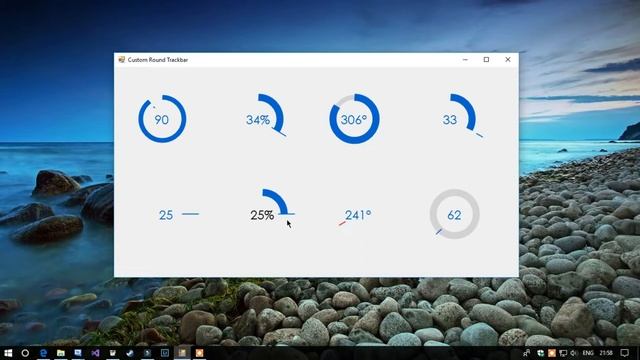Open the People icon in system tray

point(527,353)
